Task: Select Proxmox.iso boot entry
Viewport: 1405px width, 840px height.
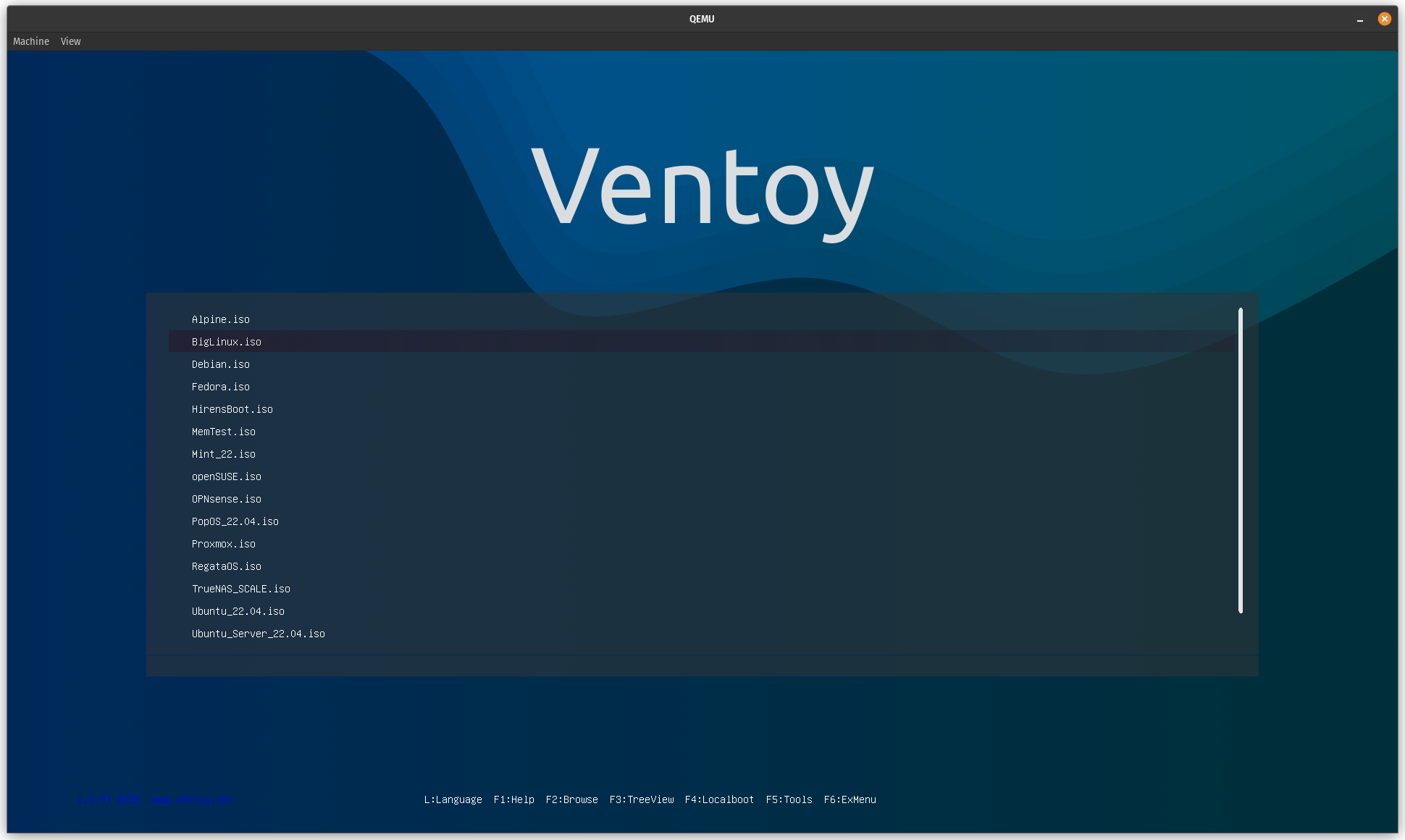Action: [702, 544]
